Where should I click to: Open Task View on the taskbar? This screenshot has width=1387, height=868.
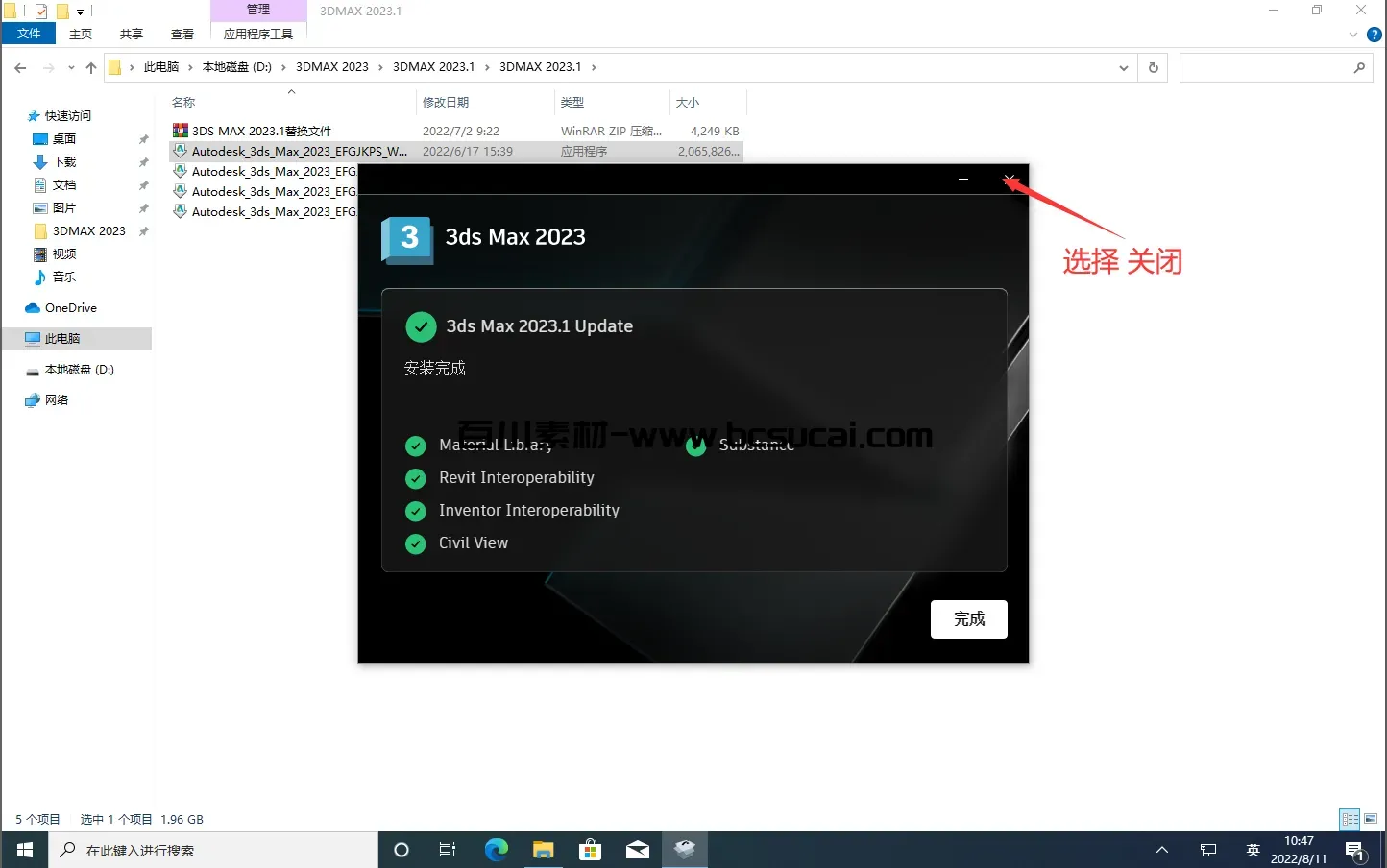click(448, 850)
